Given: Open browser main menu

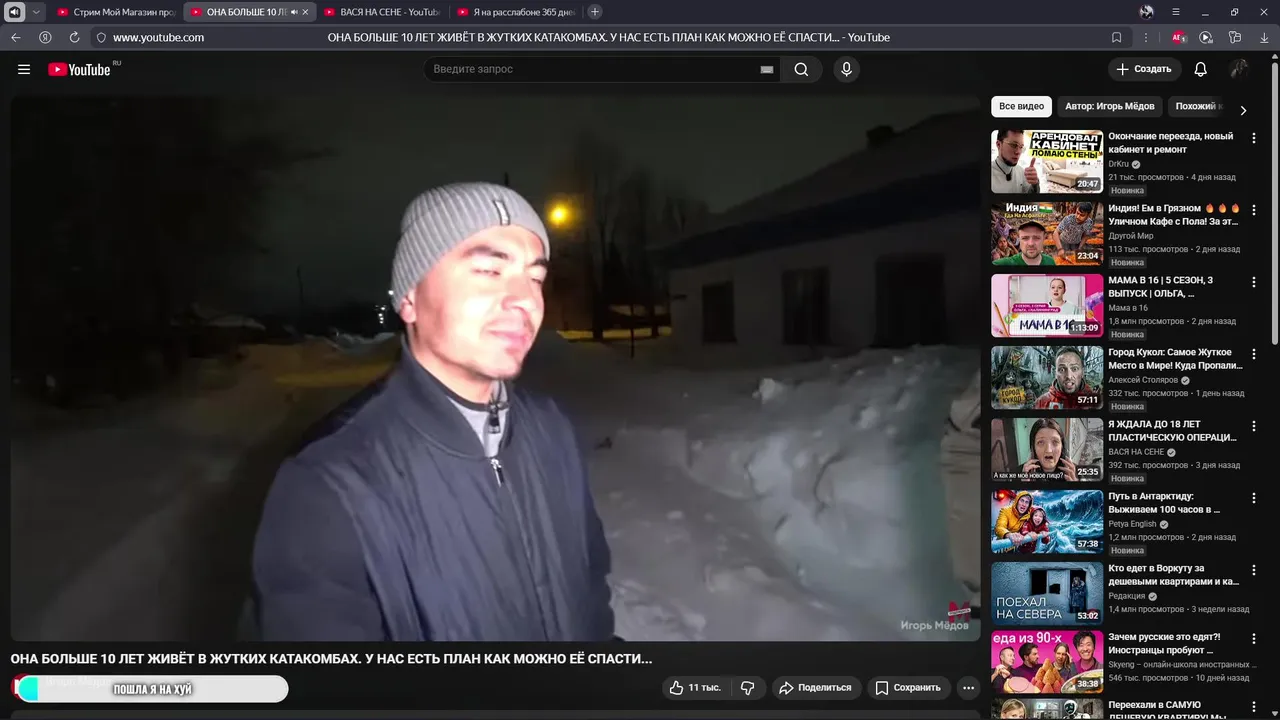Looking at the screenshot, I should [x=1176, y=12].
